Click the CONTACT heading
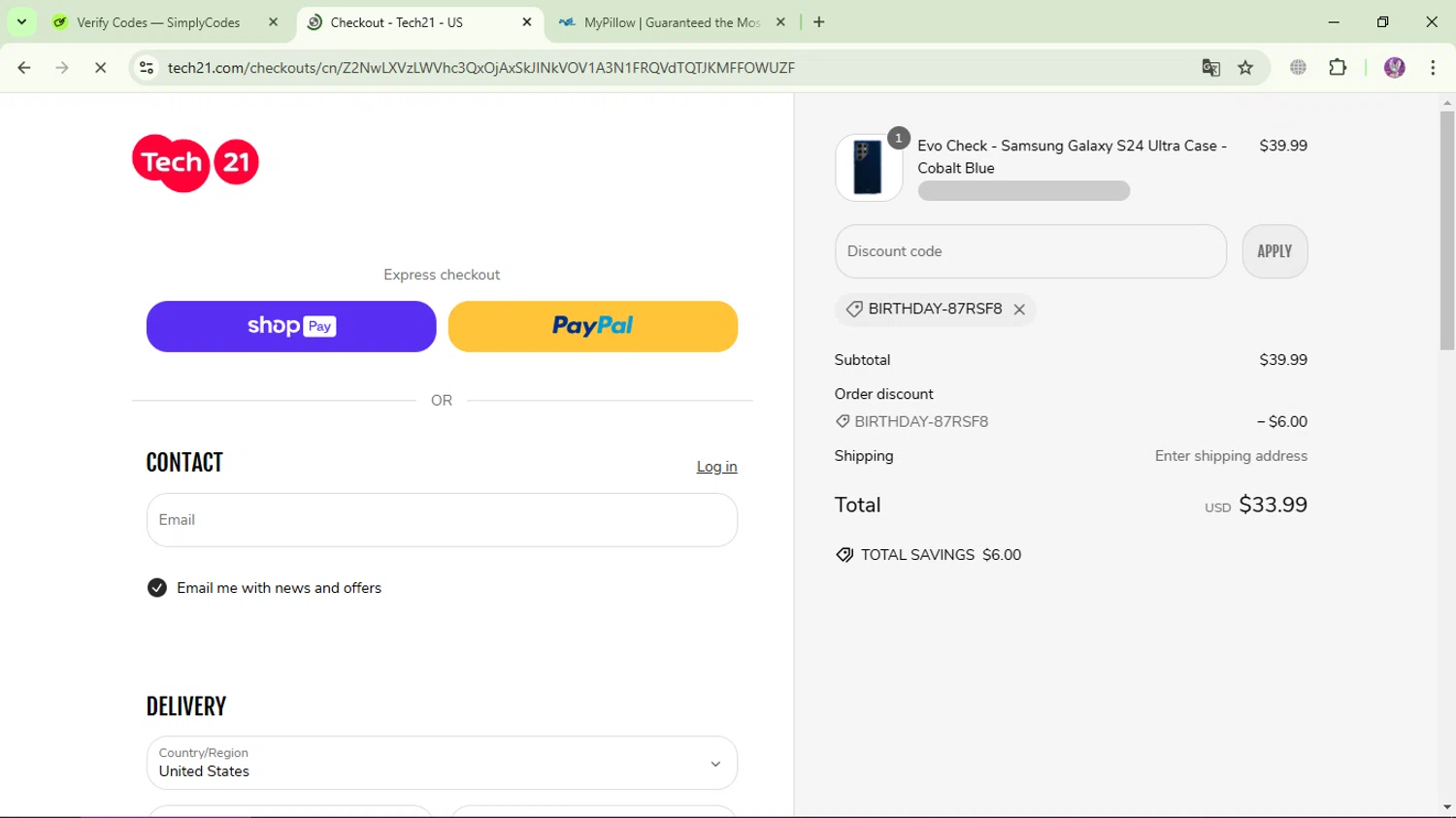Screen dimensions: 1456x818 click(184, 463)
